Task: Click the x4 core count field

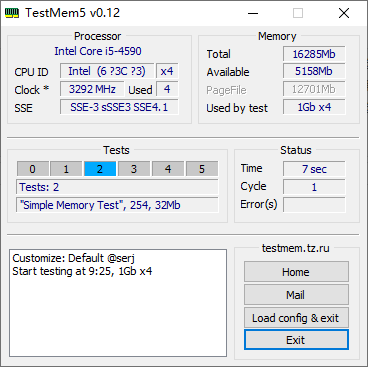Action: [x=167, y=71]
